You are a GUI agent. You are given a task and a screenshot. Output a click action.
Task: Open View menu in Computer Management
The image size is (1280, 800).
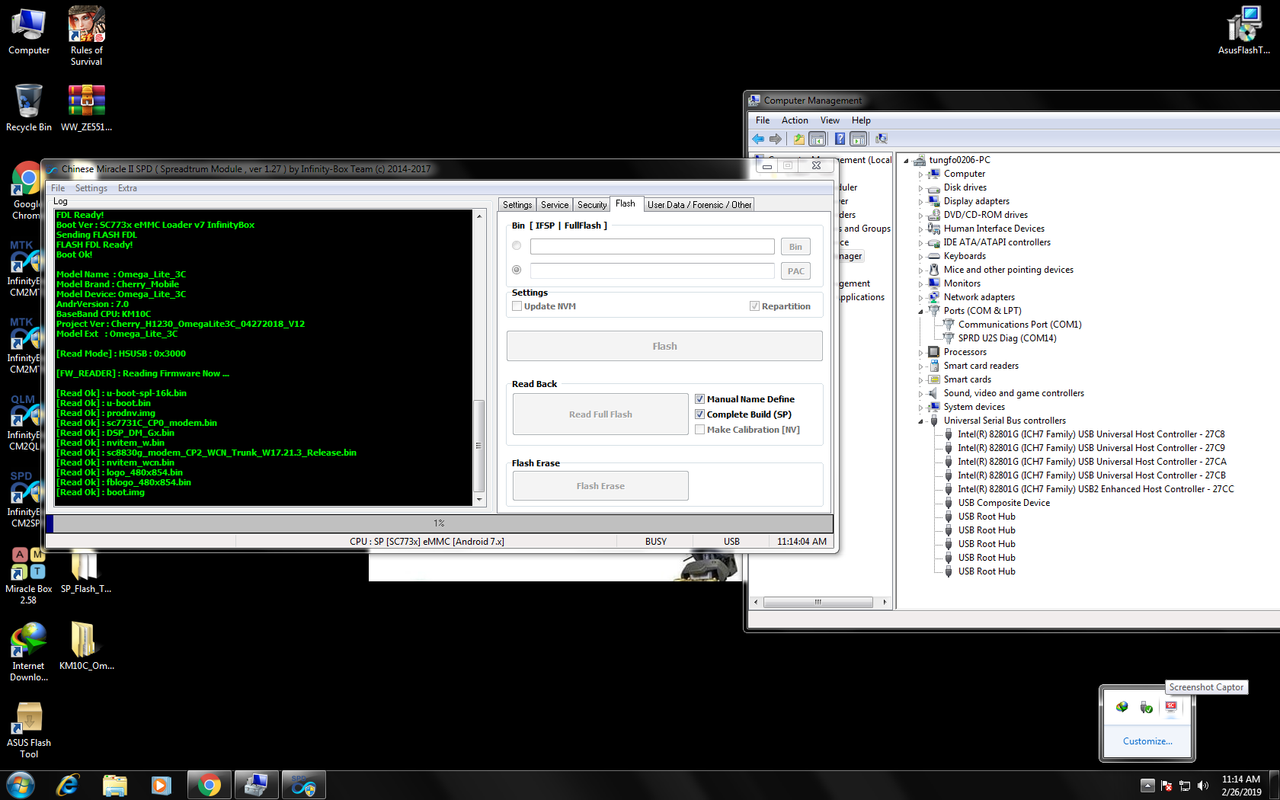(830, 120)
